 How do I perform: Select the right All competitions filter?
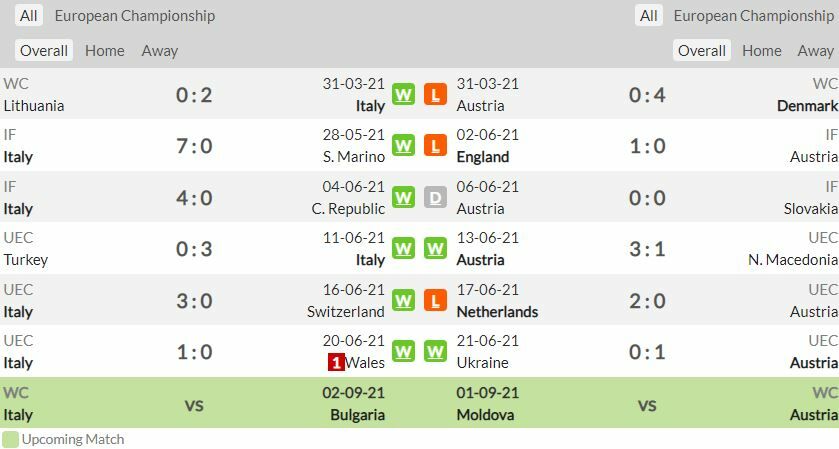[x=649, y=16]
